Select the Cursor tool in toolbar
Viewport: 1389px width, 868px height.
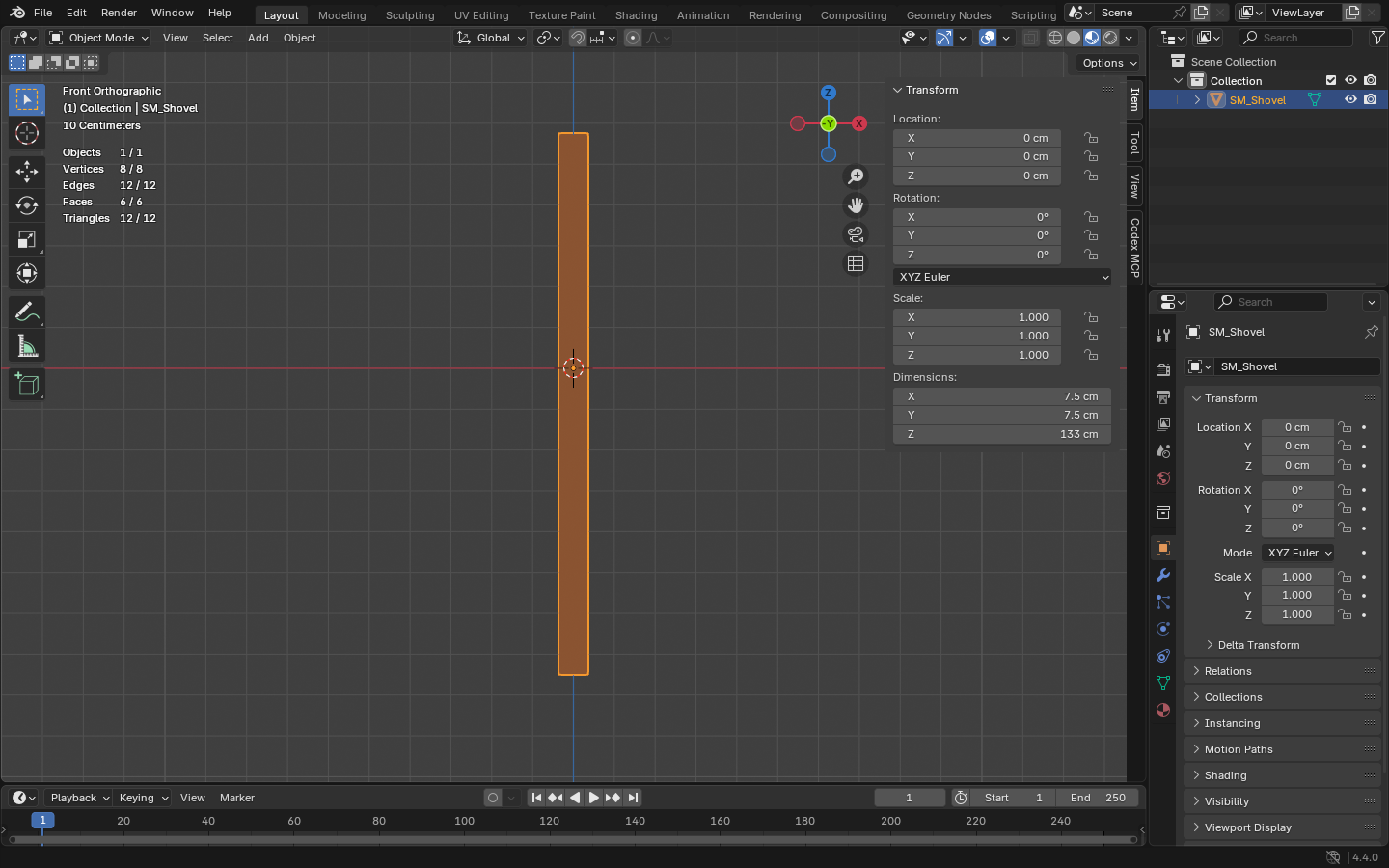click(27, 133)
